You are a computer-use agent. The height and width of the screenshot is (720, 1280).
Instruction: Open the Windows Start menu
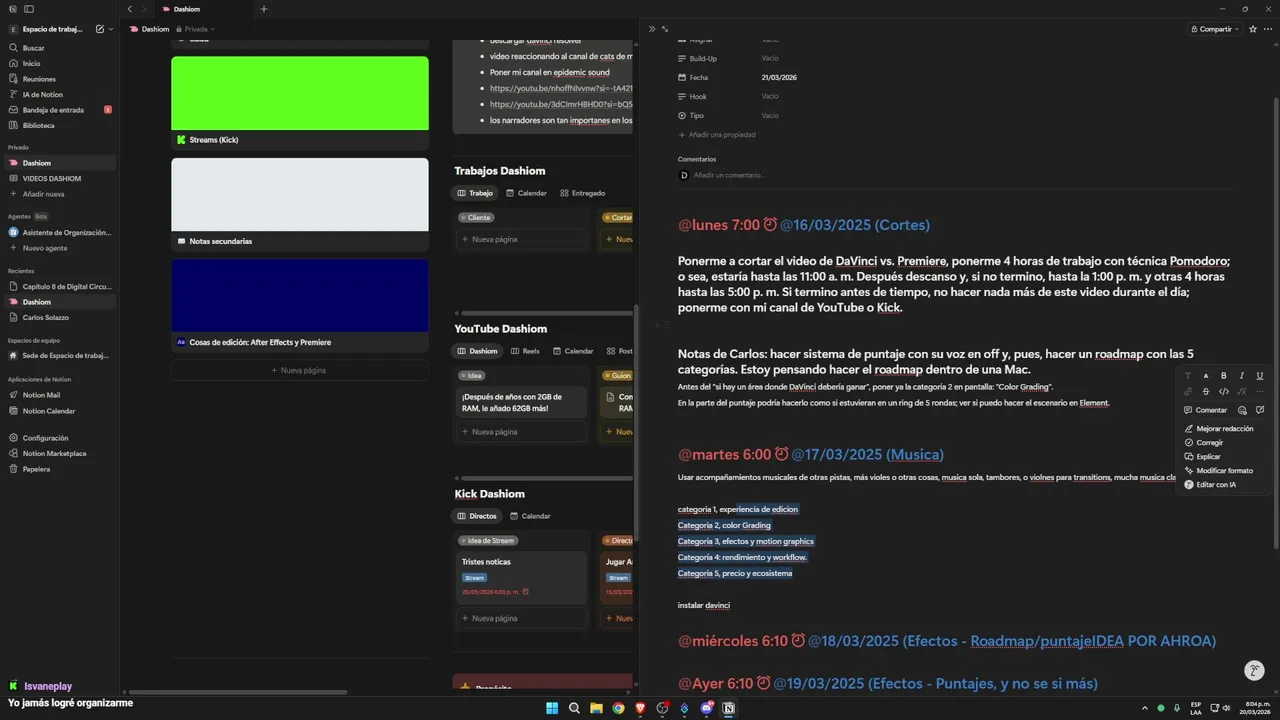(x=552, y=708)
